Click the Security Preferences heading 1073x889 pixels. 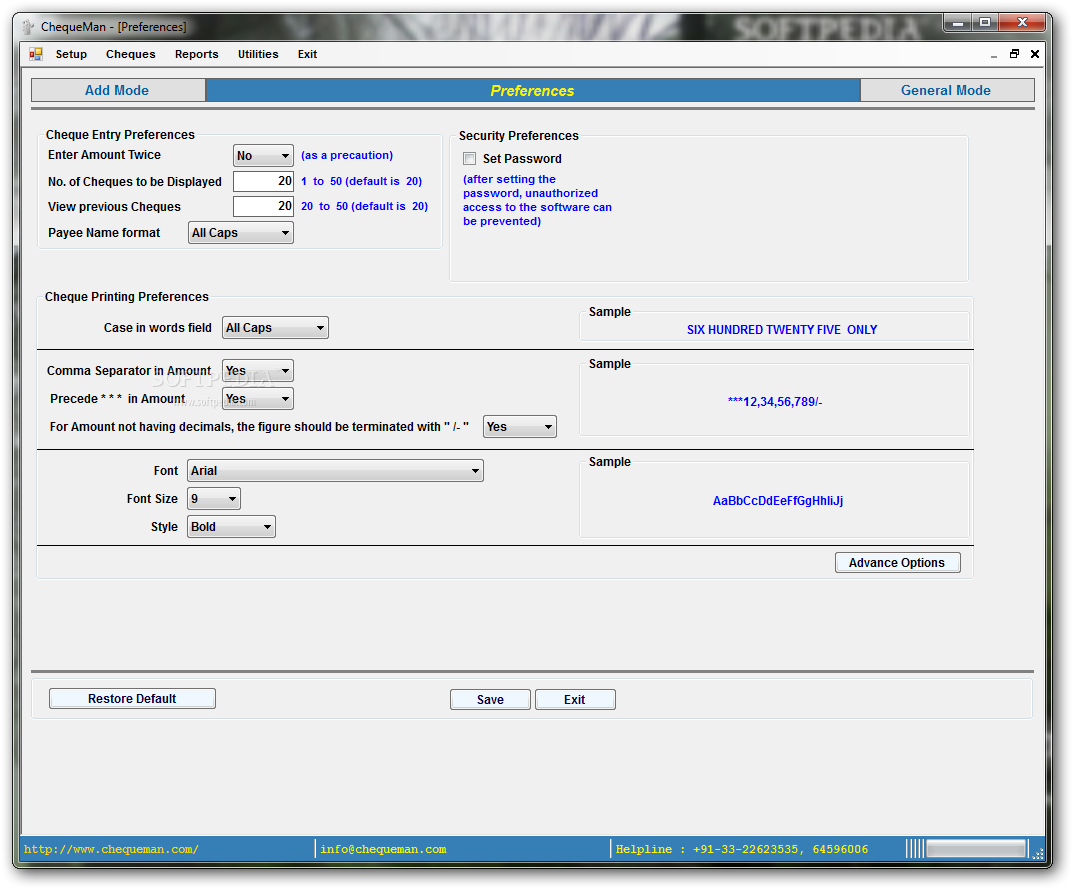(519, 136)
